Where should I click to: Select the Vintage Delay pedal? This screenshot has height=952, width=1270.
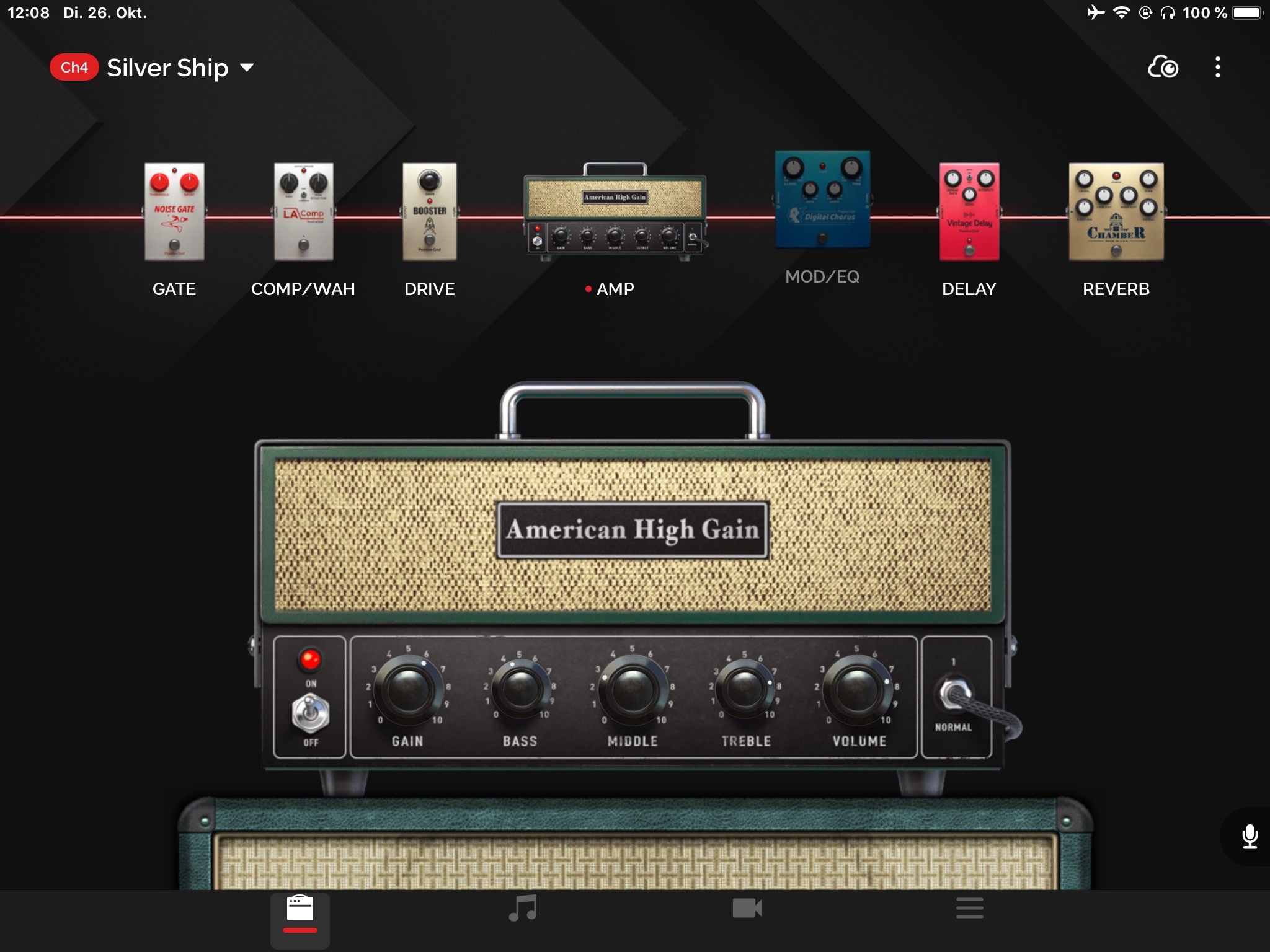point(969,212)
